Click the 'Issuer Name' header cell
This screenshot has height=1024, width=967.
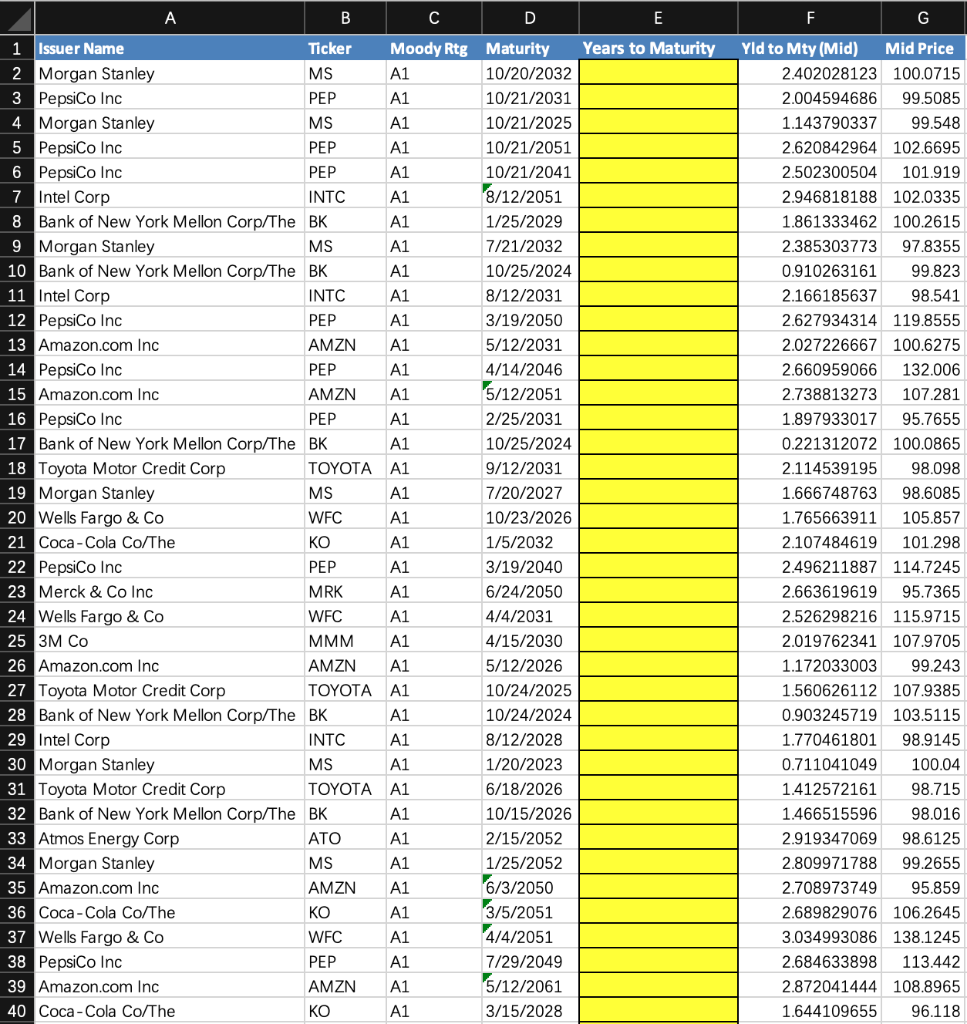tap(170, 48)
